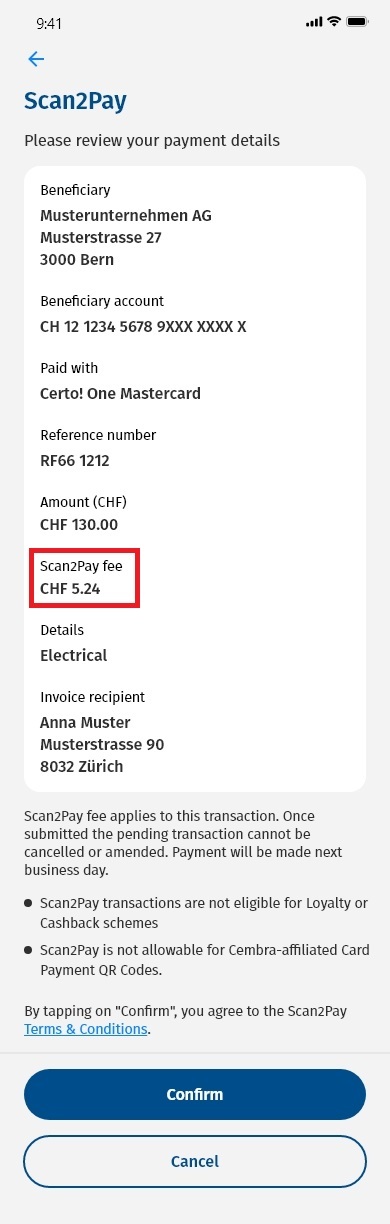390x1224 pixels.
Task: Tap 'Please review your payment details' text
Action: click(152, 141)
